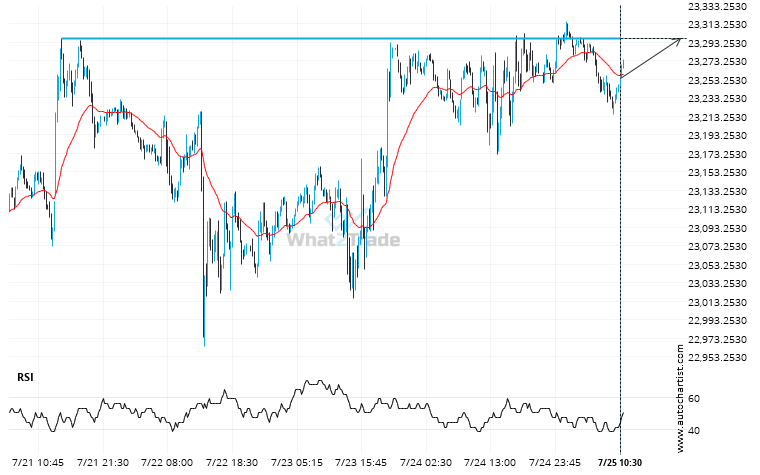
Task: Click the 23,073.2530 price axis label
Action: [717, 247]
